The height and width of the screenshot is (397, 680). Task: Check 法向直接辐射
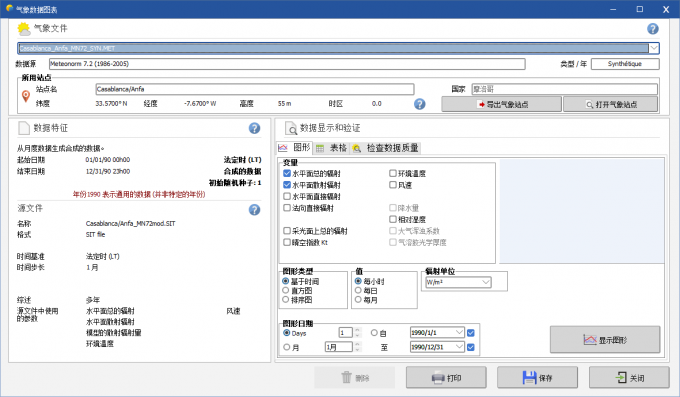pos(287,208)
